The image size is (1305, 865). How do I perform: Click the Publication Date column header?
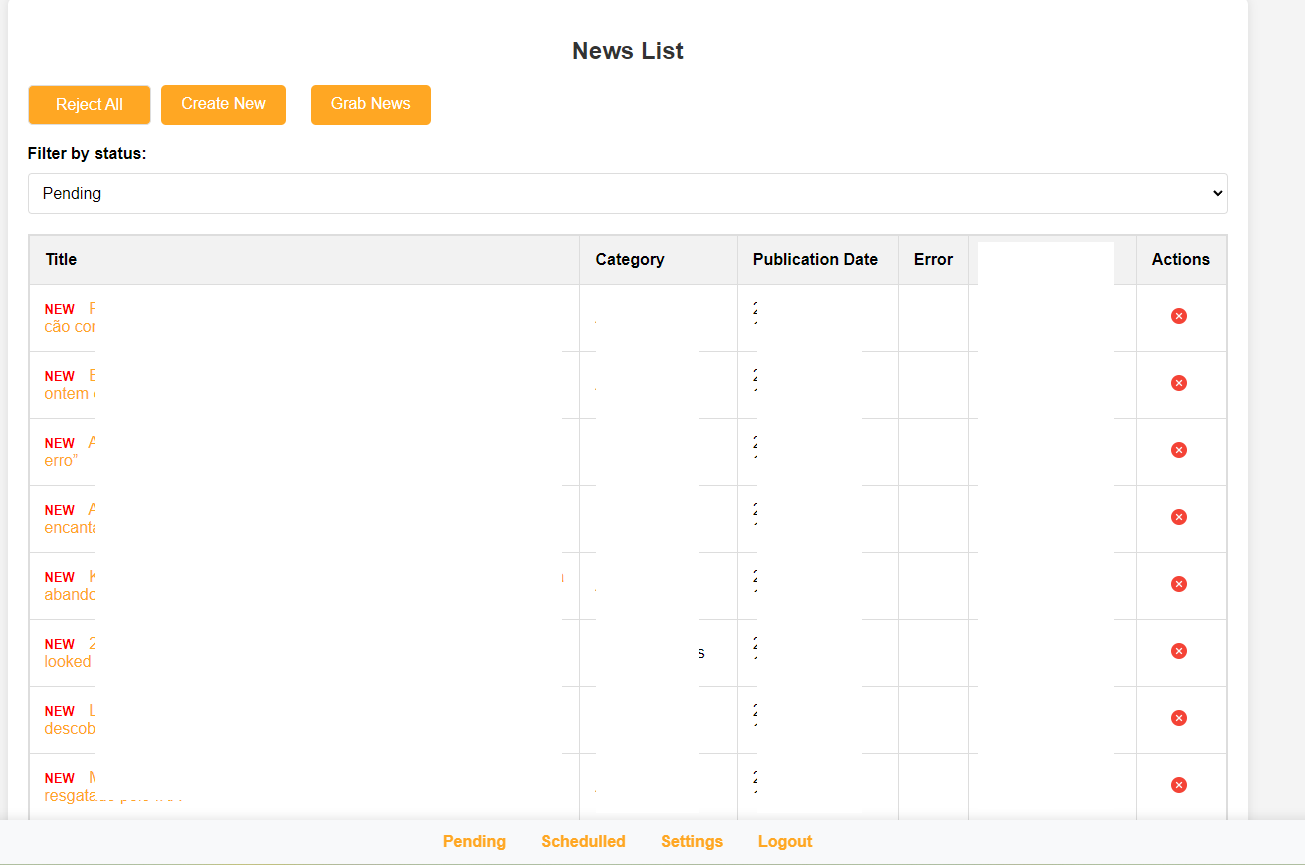(815, 259)
